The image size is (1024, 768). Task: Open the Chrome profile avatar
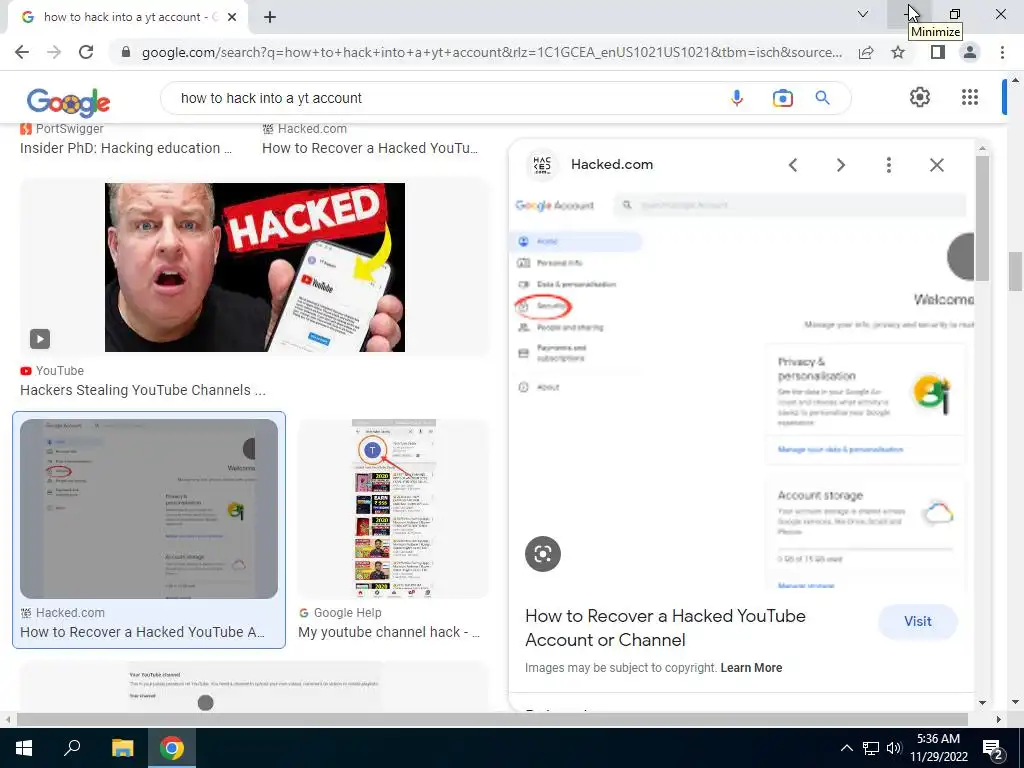click(x=970, y=52)
